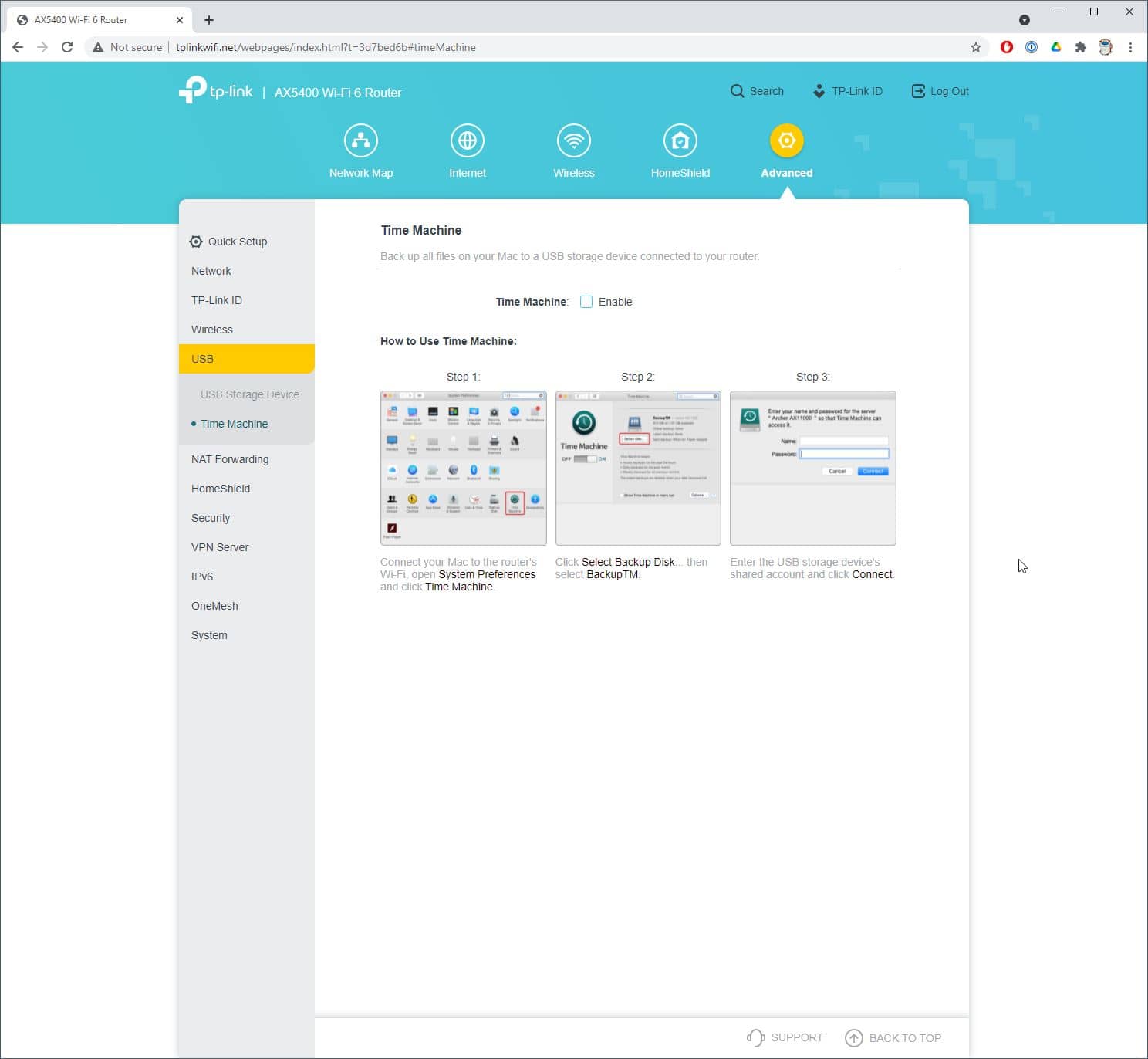Screen dimensions: 1148x1059
Task: Click the Log Out icon
Action: (918, 91)
